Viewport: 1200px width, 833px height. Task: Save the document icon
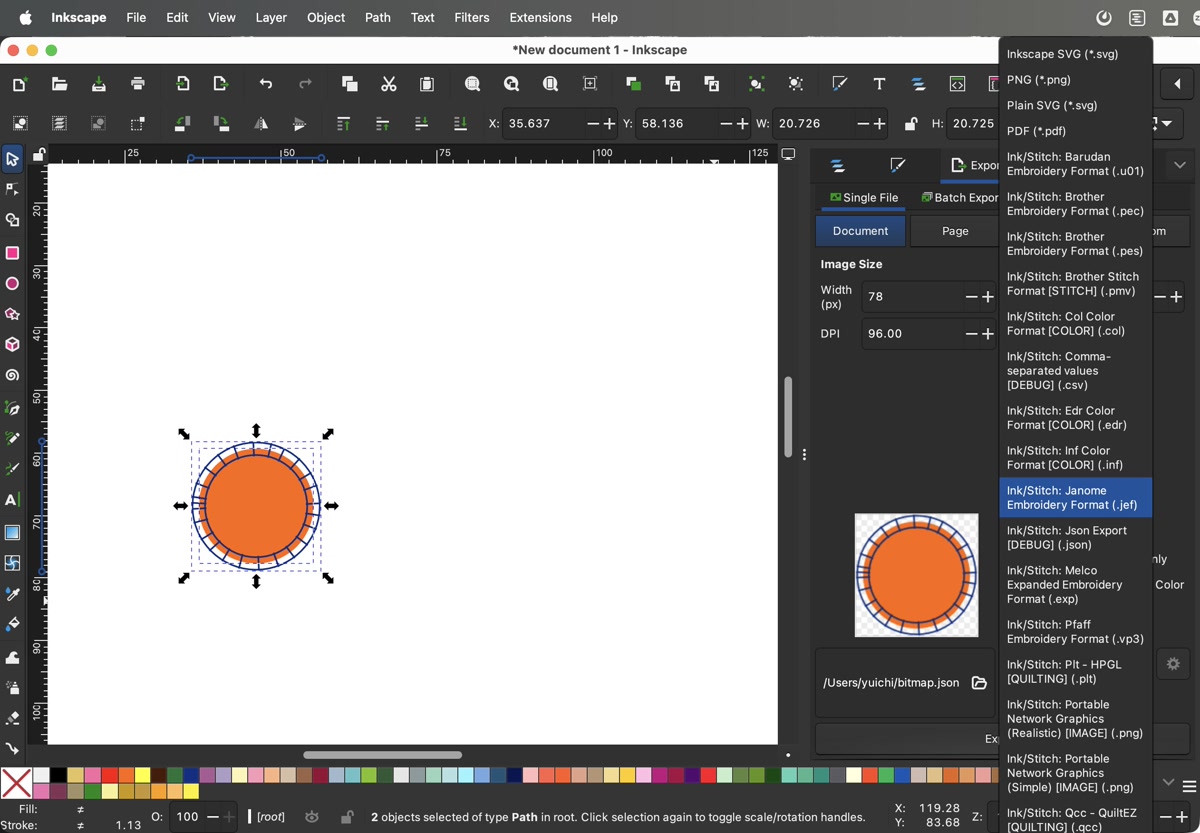pyautogui.click(x=98, y=84)
